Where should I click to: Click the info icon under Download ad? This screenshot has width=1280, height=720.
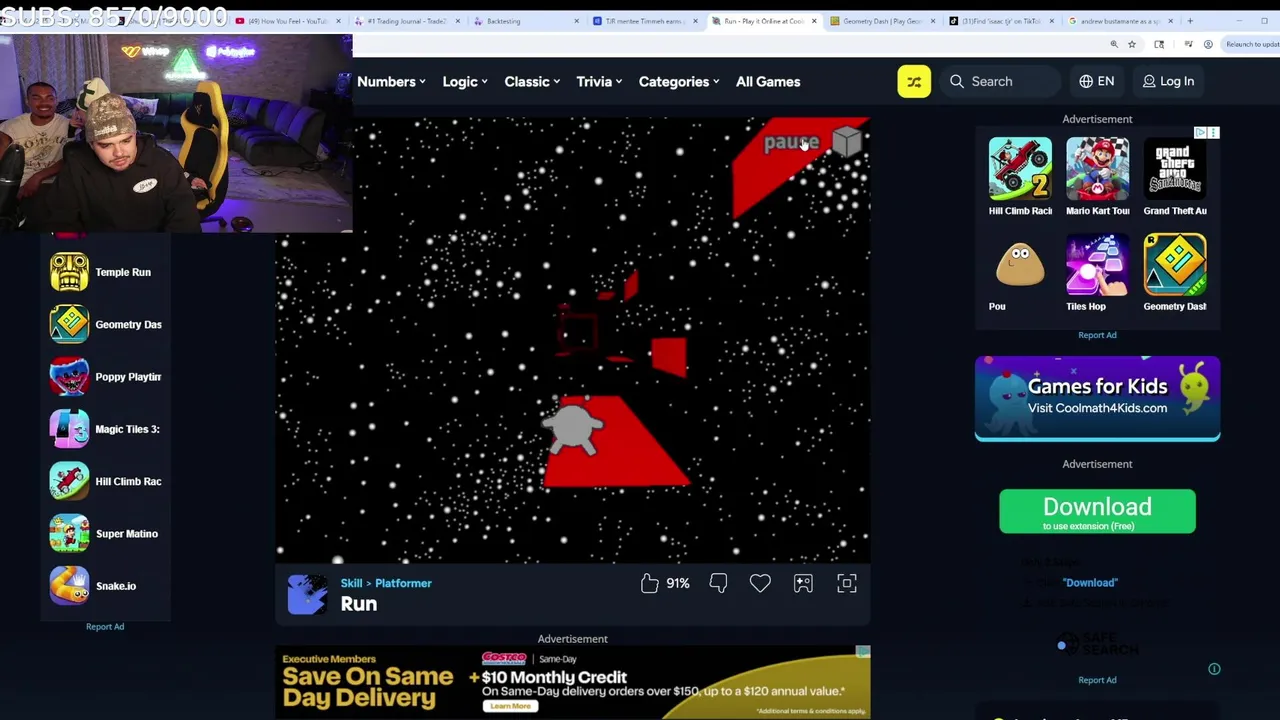[1214, 669]
